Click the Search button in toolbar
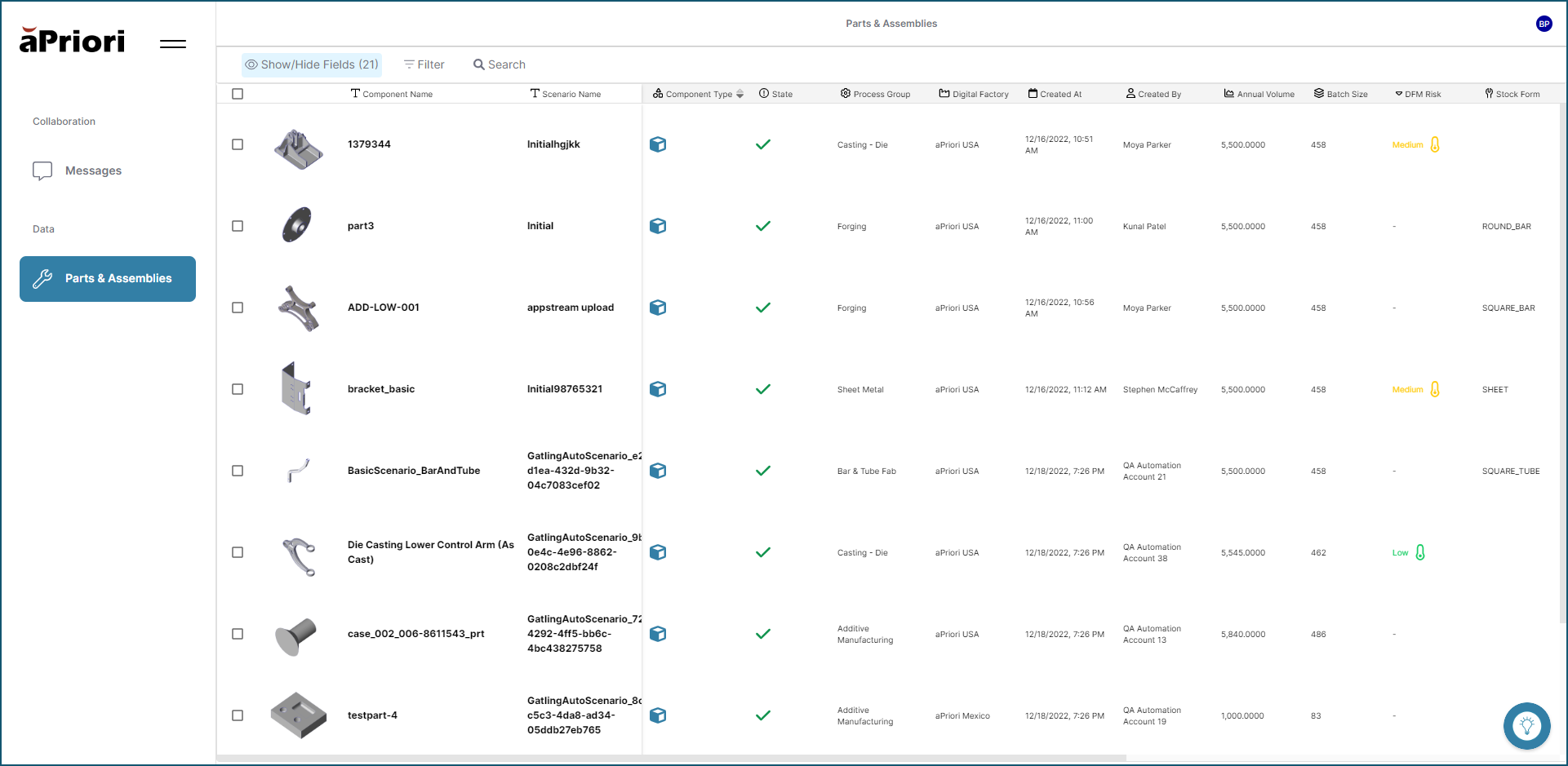The width and height of the screenshot is (1568, 766). pos(500,64)
